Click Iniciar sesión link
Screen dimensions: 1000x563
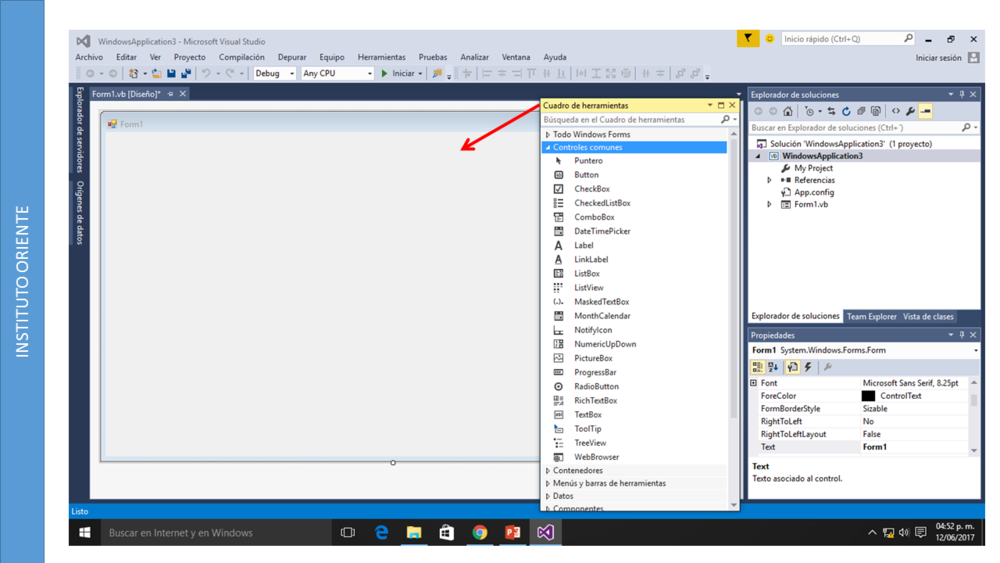click(x=938, y=58)
